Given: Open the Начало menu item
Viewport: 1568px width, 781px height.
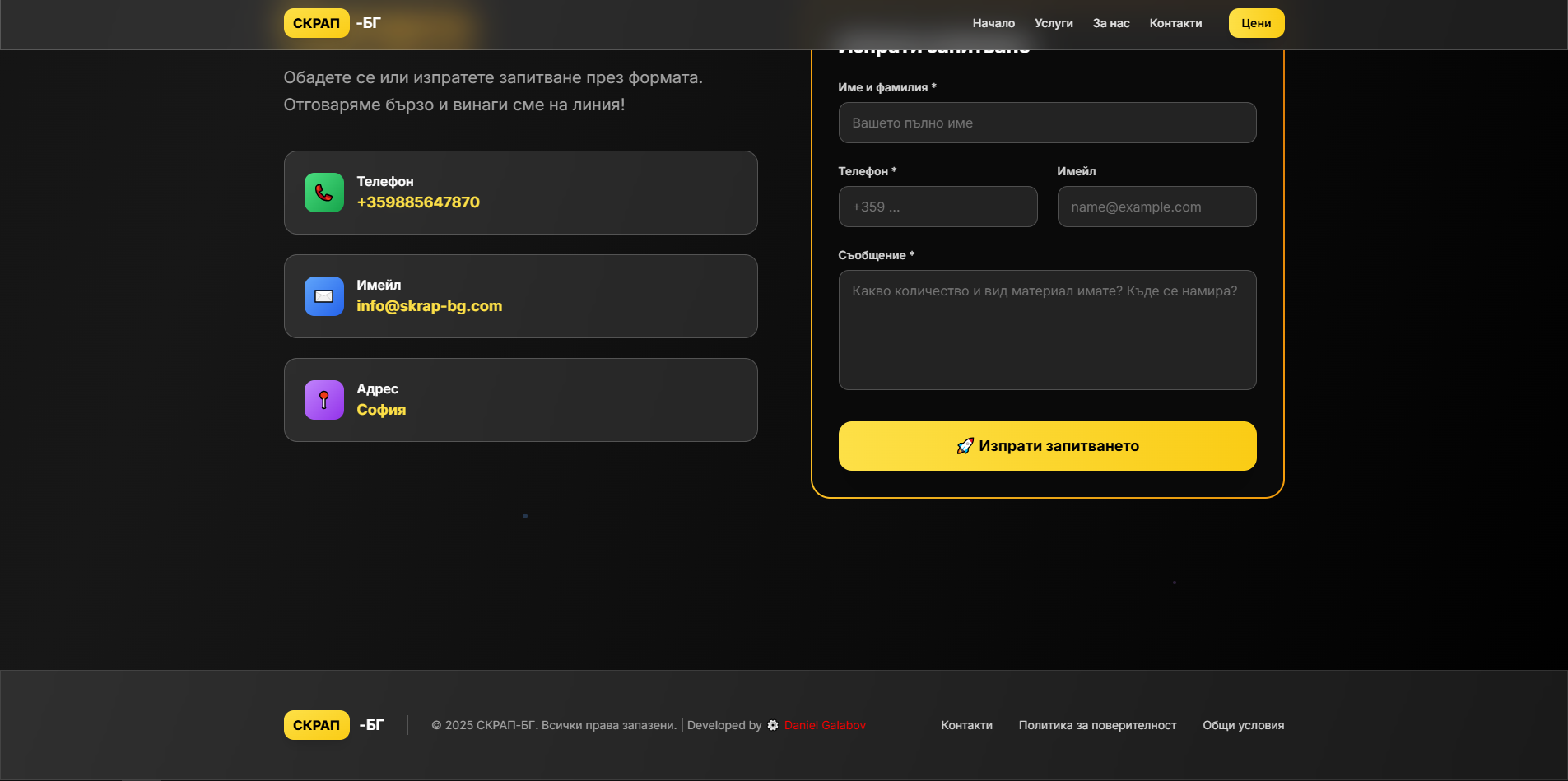Looking at the screenshot, I should pyautogui.click(x=993, y=23).
